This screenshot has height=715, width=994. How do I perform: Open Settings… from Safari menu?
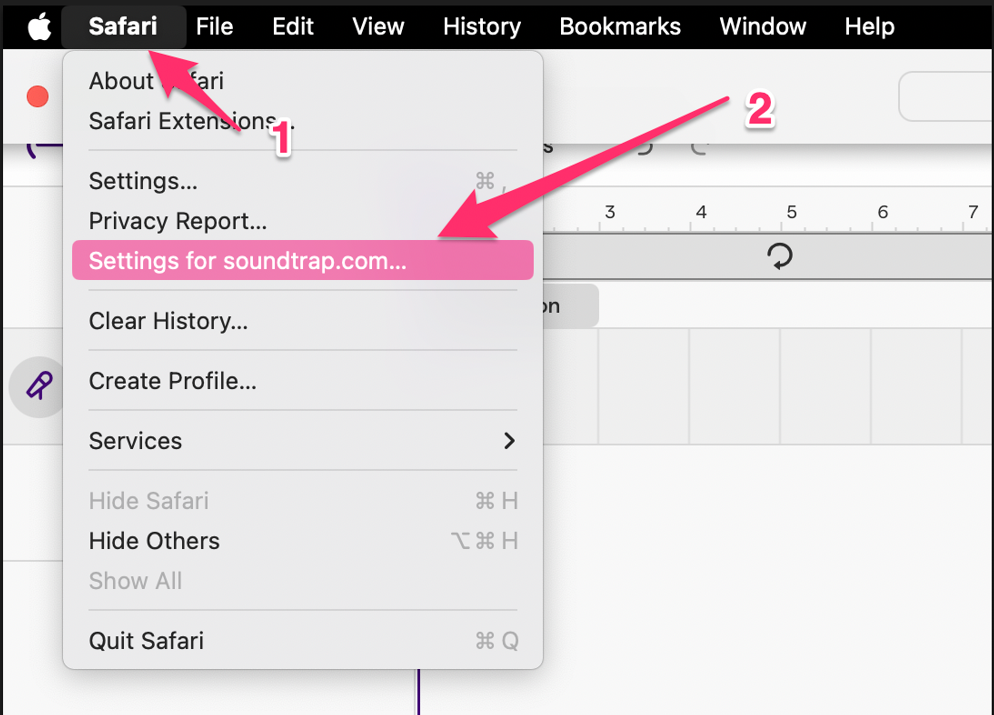tap(303, 181)
